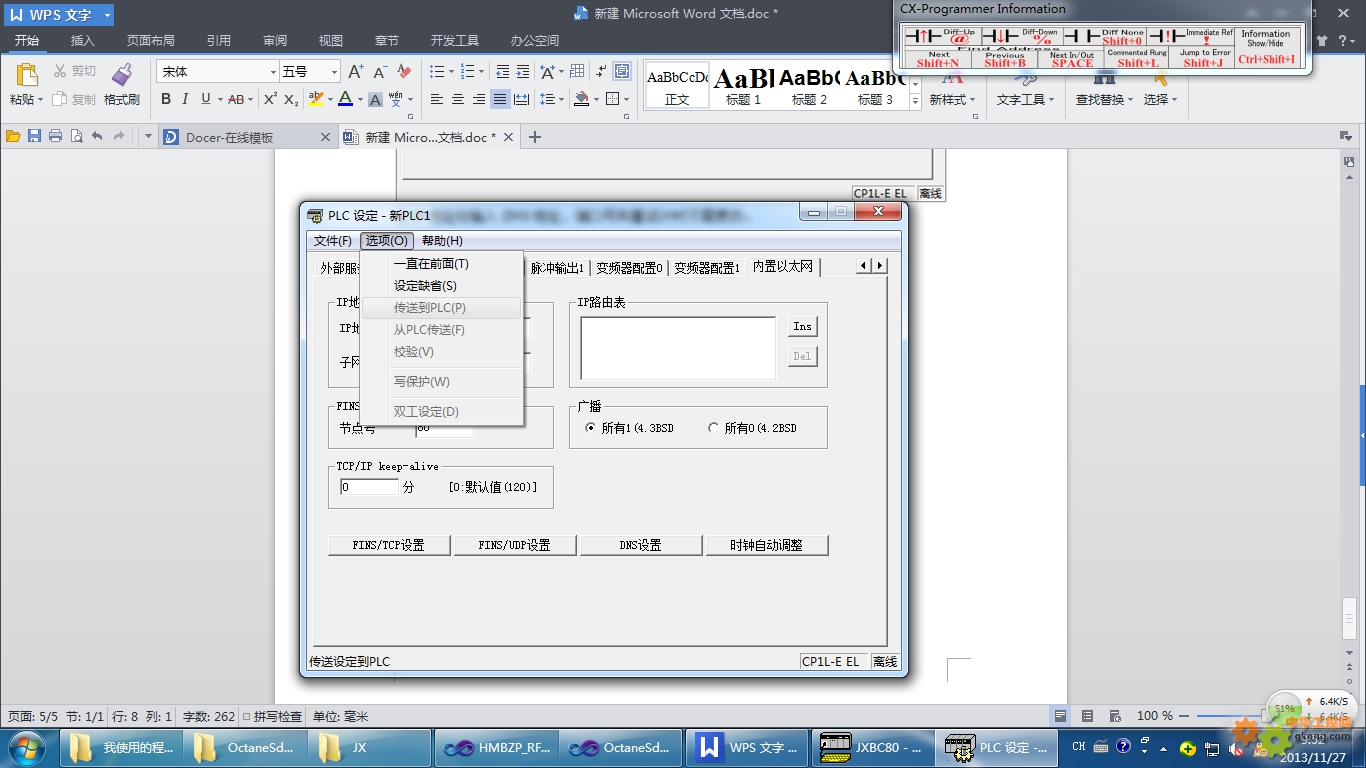Apply superscript formatting
The image size is (1366, 768).
(x=270, y=99)
